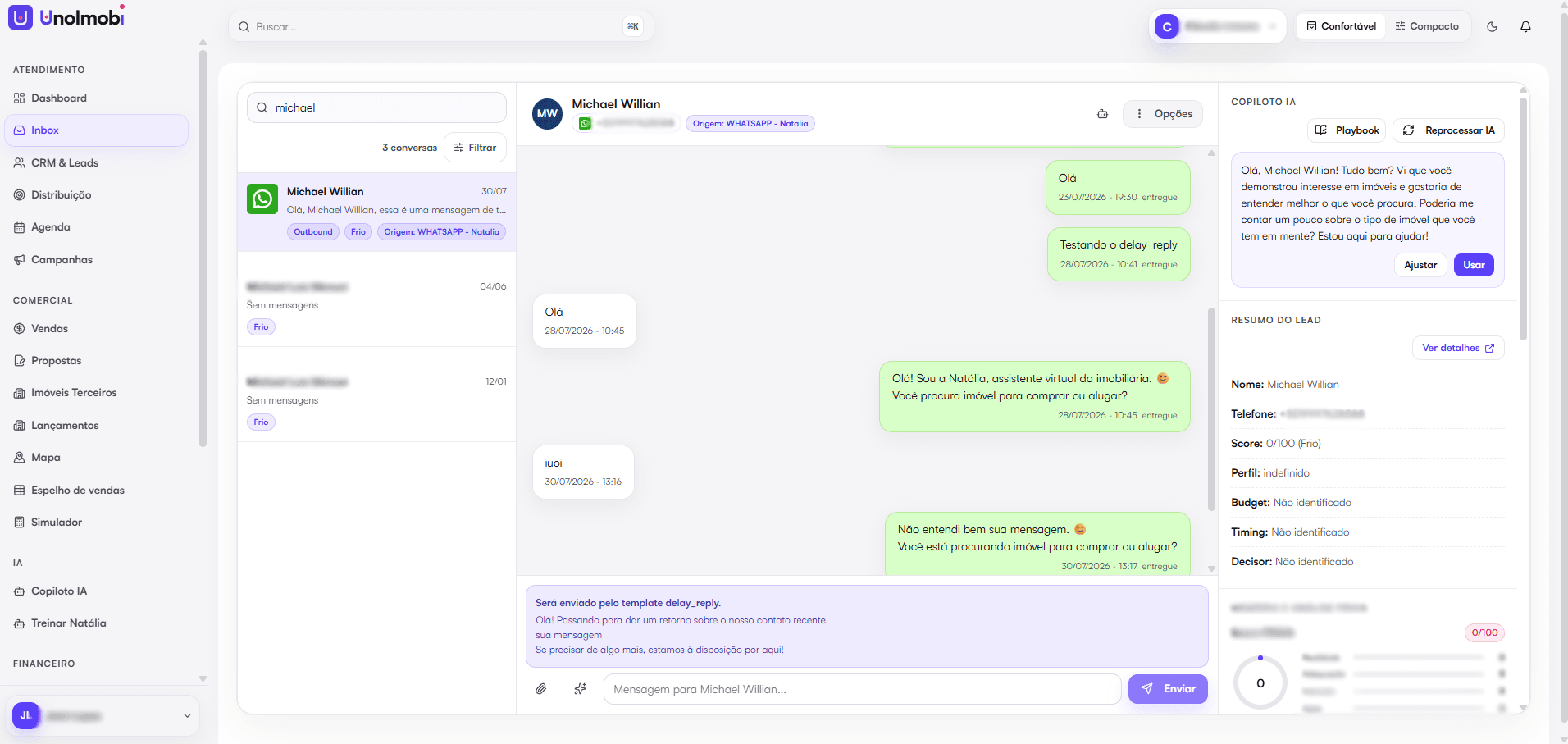Click the Outbound tag on Michael Willian conversation
The height and width of the screenshot is (744, 1568).
(x=313, y=232)
